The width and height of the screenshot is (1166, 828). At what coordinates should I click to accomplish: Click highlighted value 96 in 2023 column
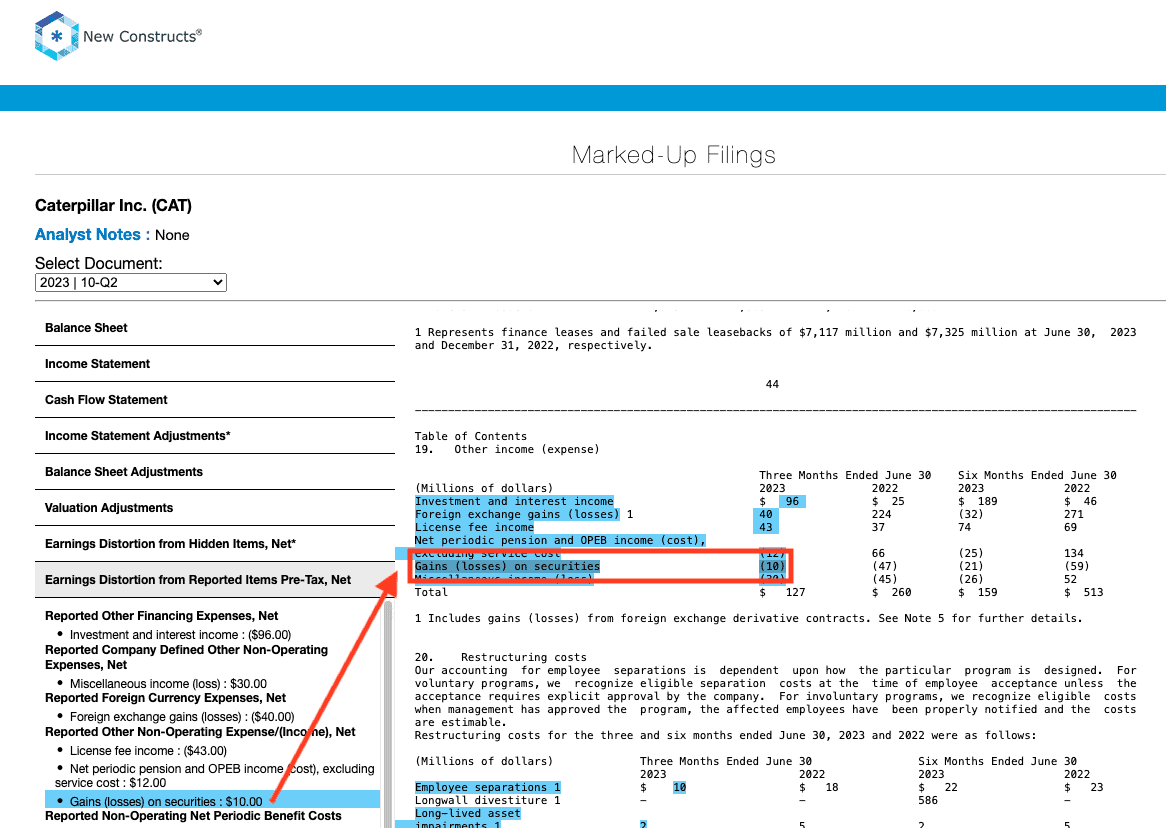(x=792, y=501)
